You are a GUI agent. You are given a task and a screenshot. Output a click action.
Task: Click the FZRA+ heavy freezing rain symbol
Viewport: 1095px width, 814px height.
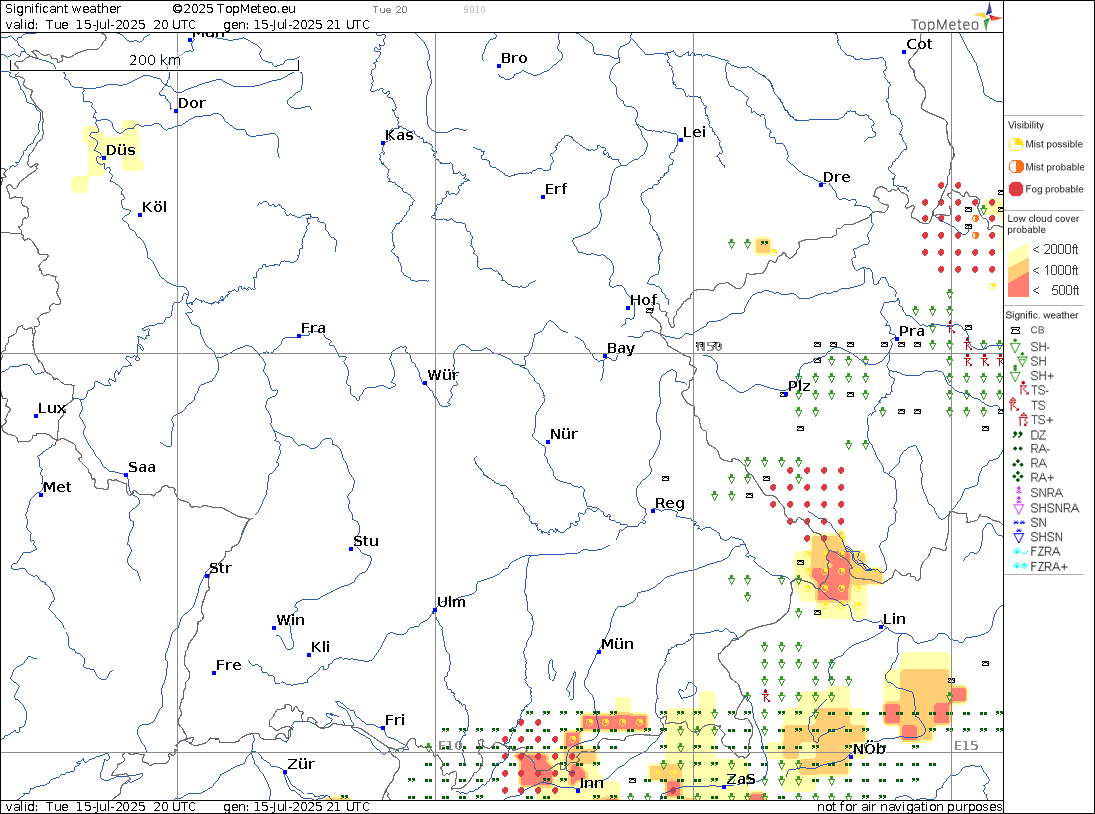click(x=1020, y=566)
